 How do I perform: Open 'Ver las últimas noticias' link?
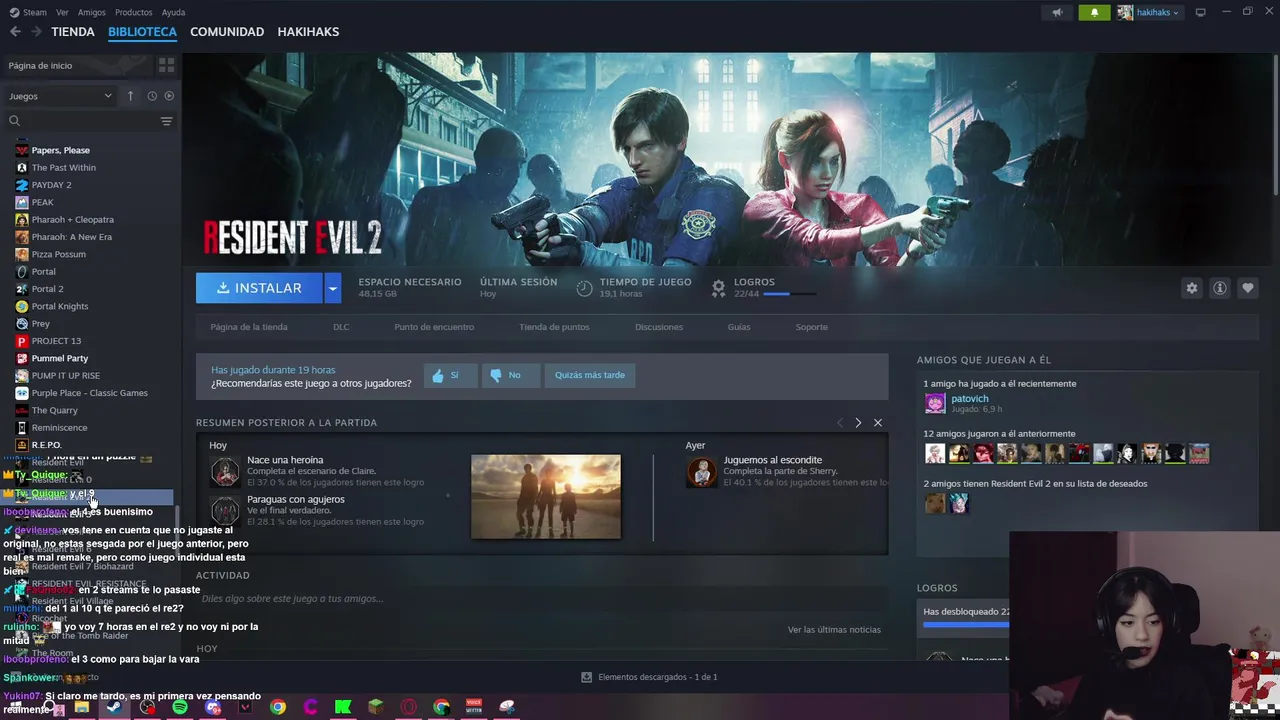pos(834,630)
